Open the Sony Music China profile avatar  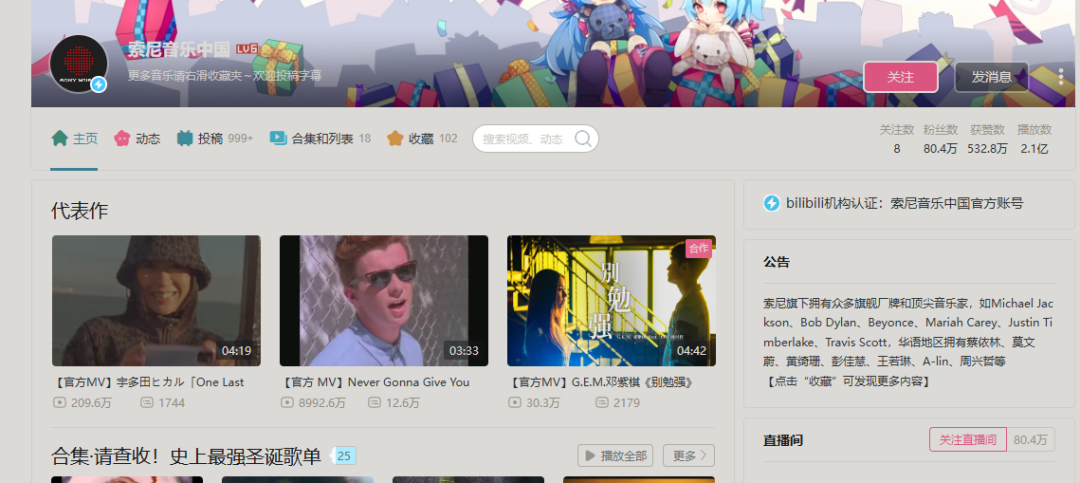(x=79, y=64)
